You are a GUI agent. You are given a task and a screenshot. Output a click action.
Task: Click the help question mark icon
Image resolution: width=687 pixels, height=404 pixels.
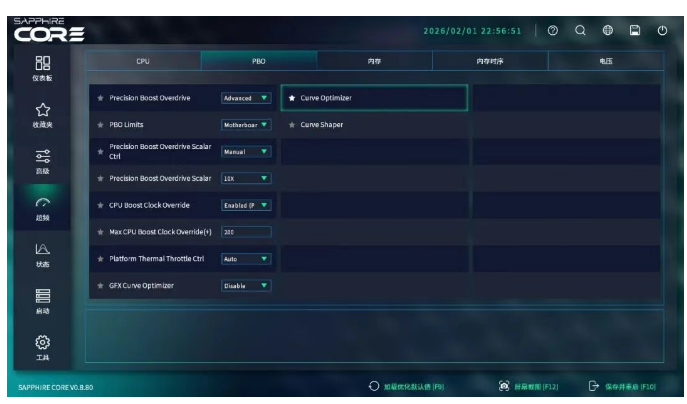tap(553, 30)
